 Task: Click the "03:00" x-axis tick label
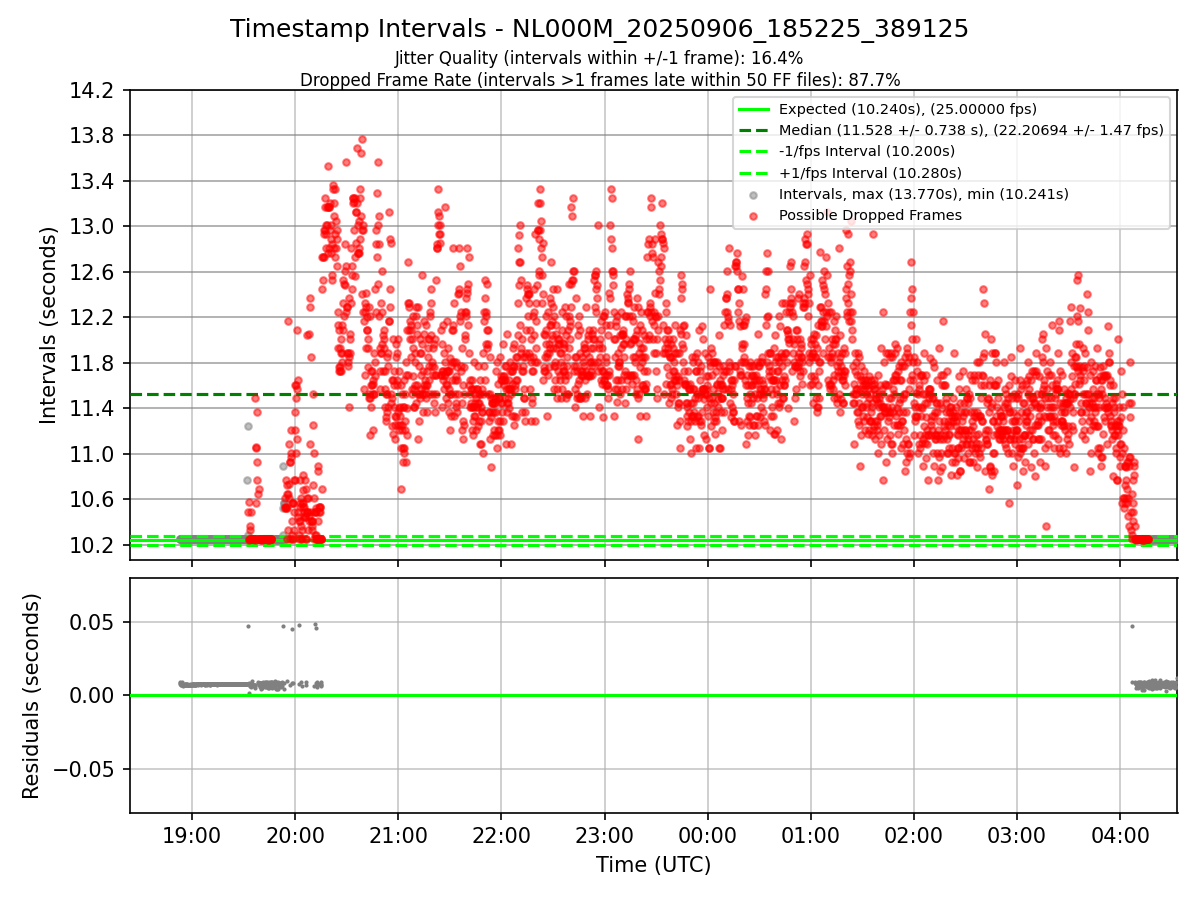coord(1017,835)
